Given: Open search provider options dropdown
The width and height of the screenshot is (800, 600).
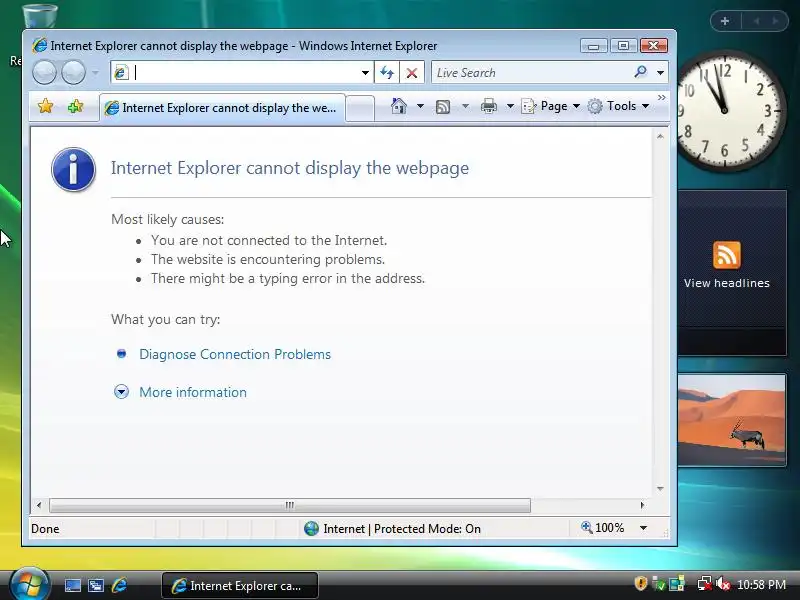Looking at the screenshot, I should (660, 72).
